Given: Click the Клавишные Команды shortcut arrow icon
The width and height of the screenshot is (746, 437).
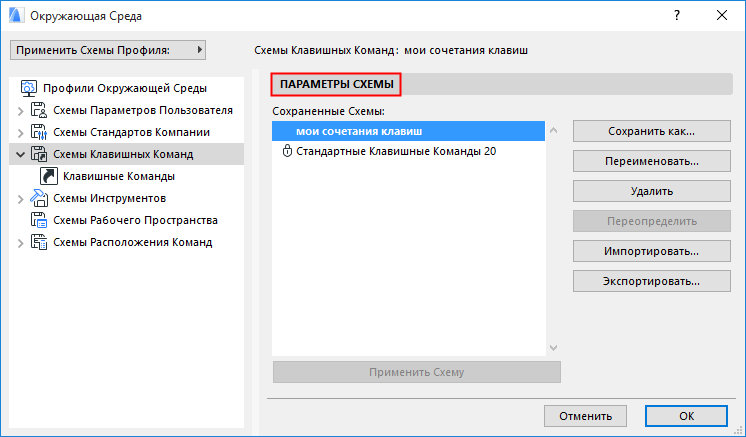Looking at the screenshot, I should point(49,176).
